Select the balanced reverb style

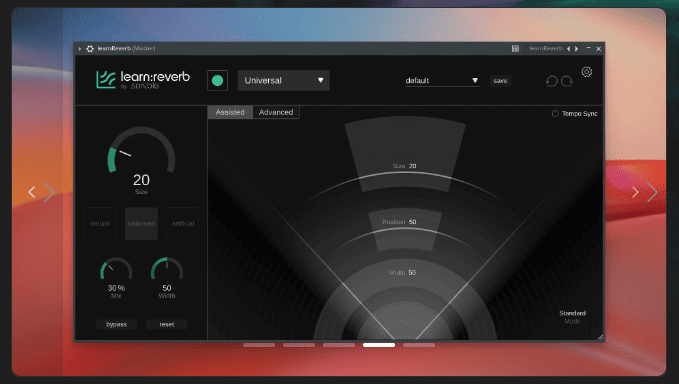141,223
